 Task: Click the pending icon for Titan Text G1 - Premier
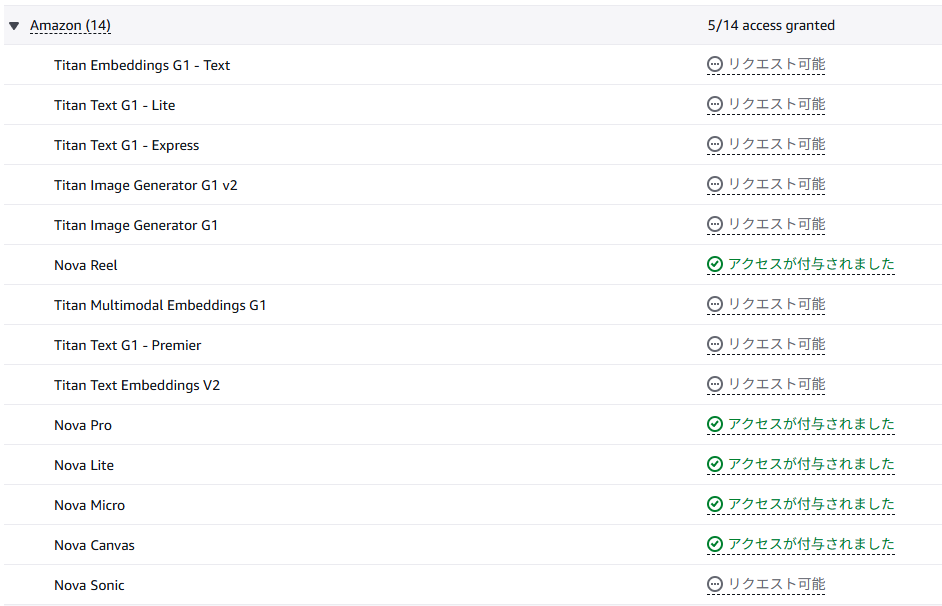click(x=715, y=344)
